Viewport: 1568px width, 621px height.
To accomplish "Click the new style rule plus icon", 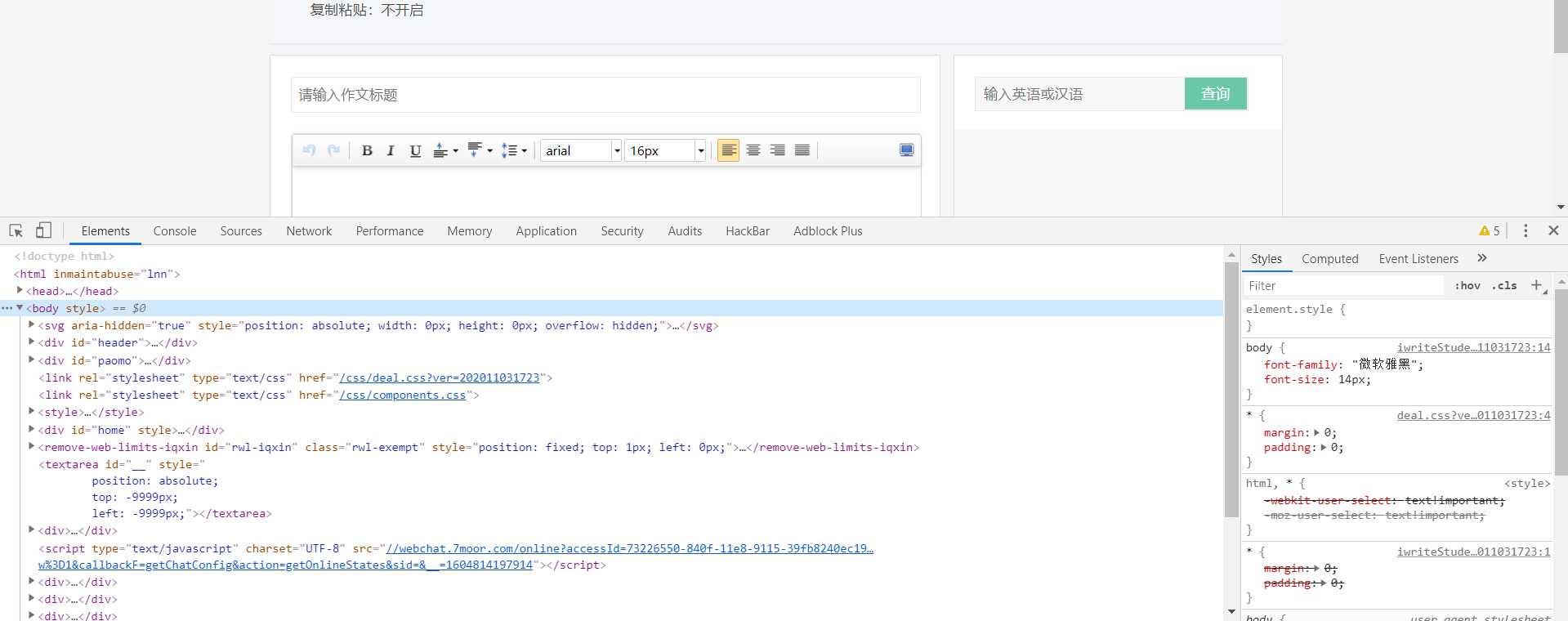I will (x=1537, y=285).
